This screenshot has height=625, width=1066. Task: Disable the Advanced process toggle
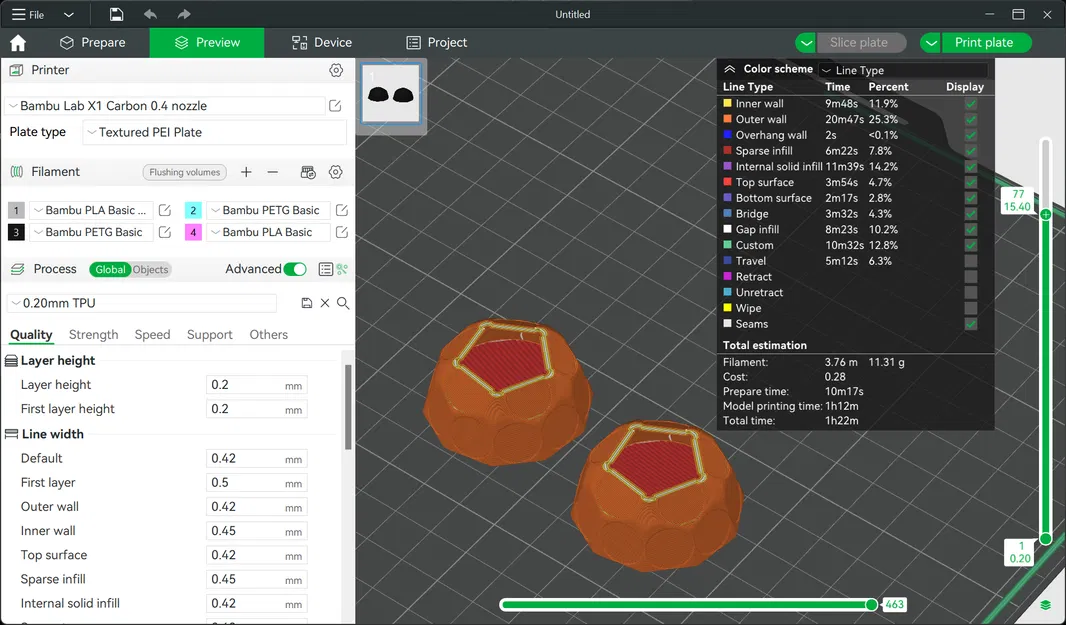[295, 269]
